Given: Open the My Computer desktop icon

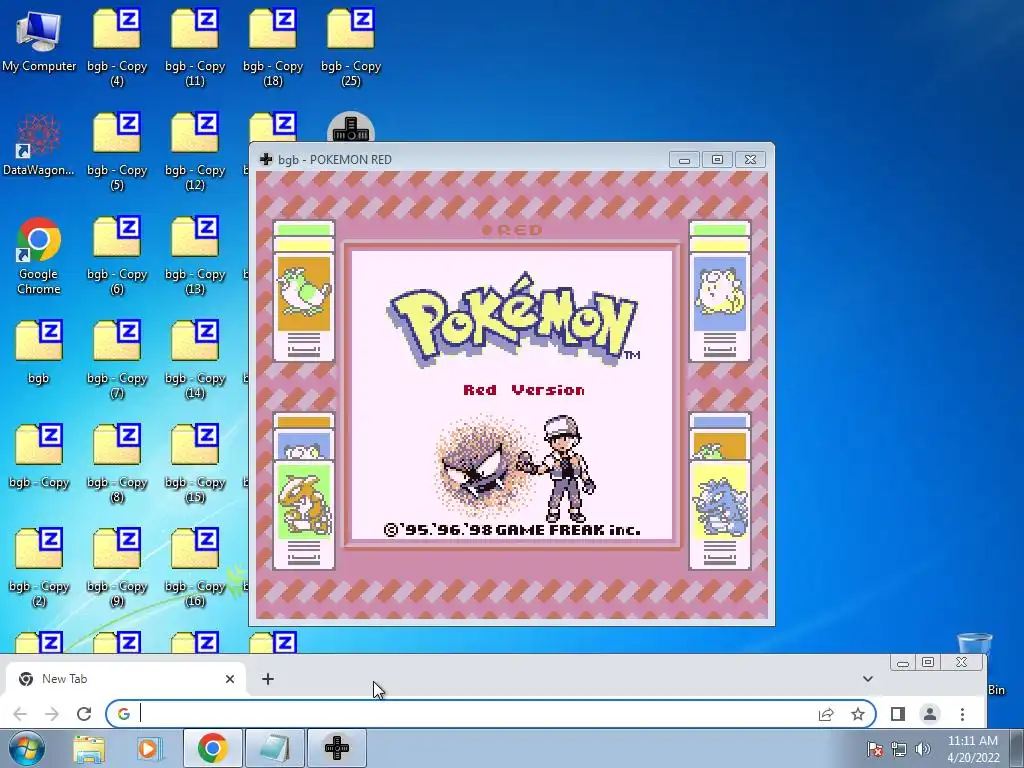Looking at the screenshot, I should pos(39,40).
